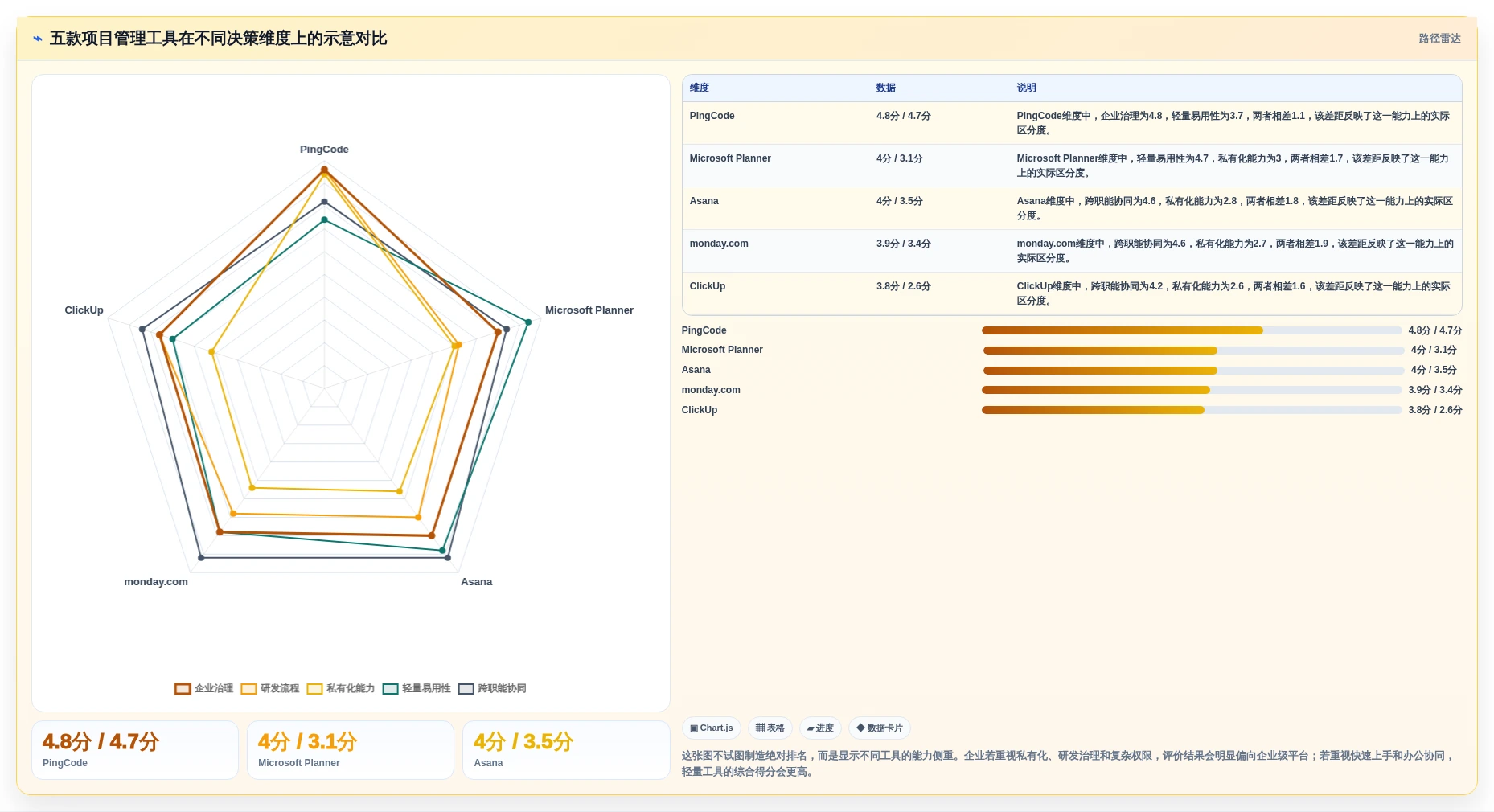Click the footnote paragraph starting 这张图不试图制造绝对排名

1069,764
